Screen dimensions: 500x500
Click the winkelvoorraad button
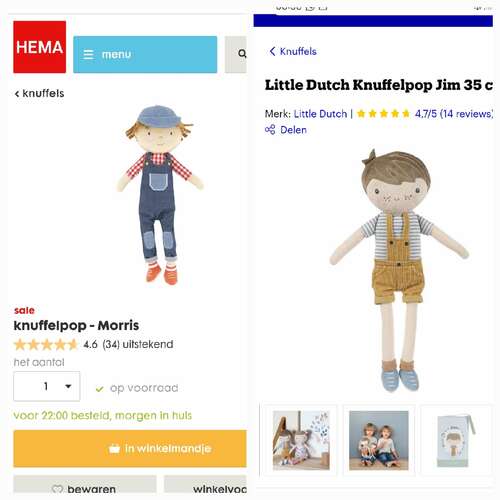tap(205, 484)
